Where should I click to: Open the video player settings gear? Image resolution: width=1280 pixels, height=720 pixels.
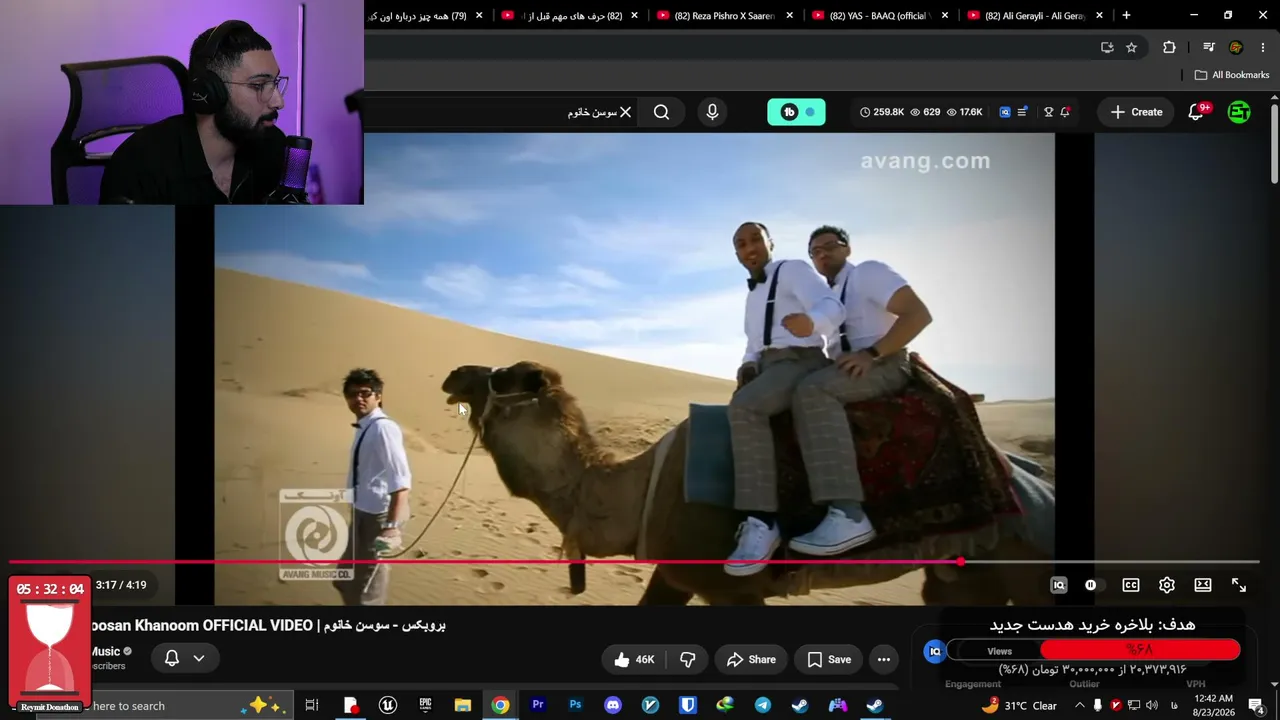(1167, 585)
